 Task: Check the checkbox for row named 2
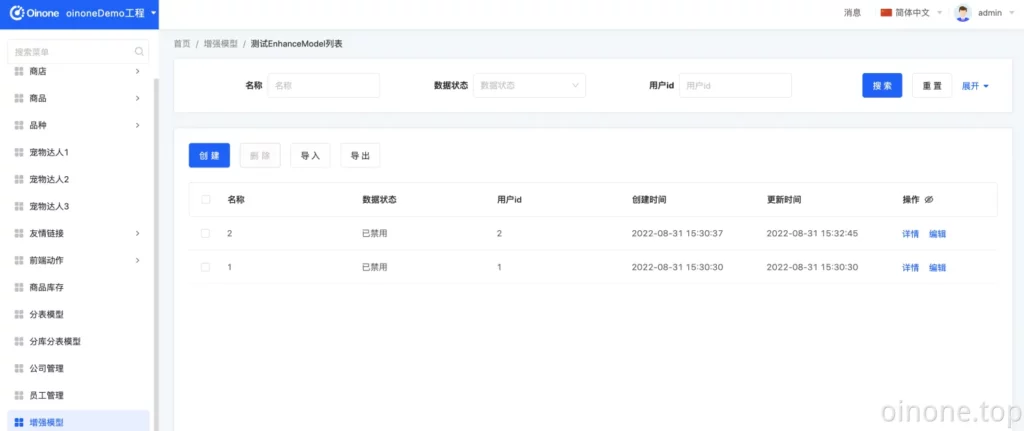pyautogui.click(x=206, y=233)
